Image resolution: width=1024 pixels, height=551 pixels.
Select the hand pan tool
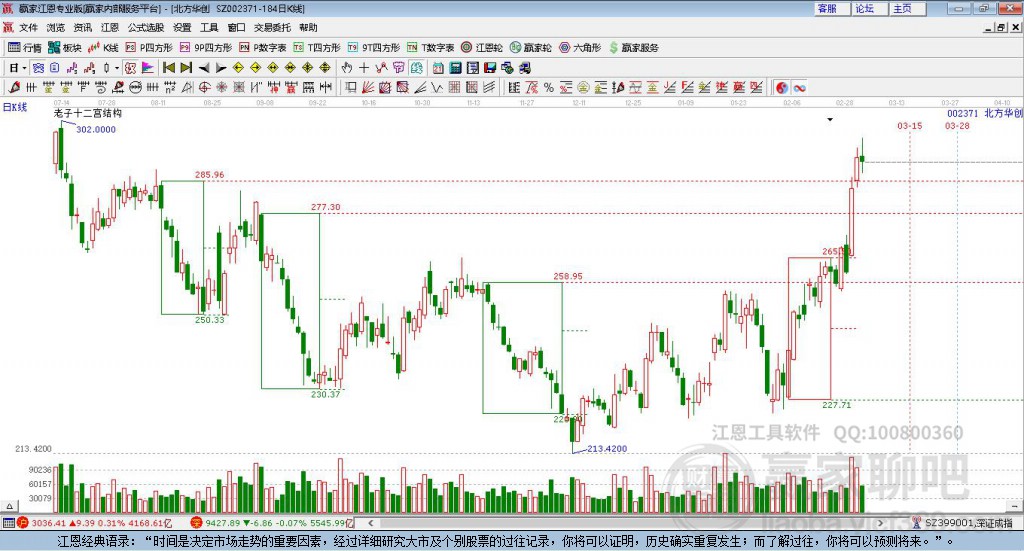pos(347,68)
